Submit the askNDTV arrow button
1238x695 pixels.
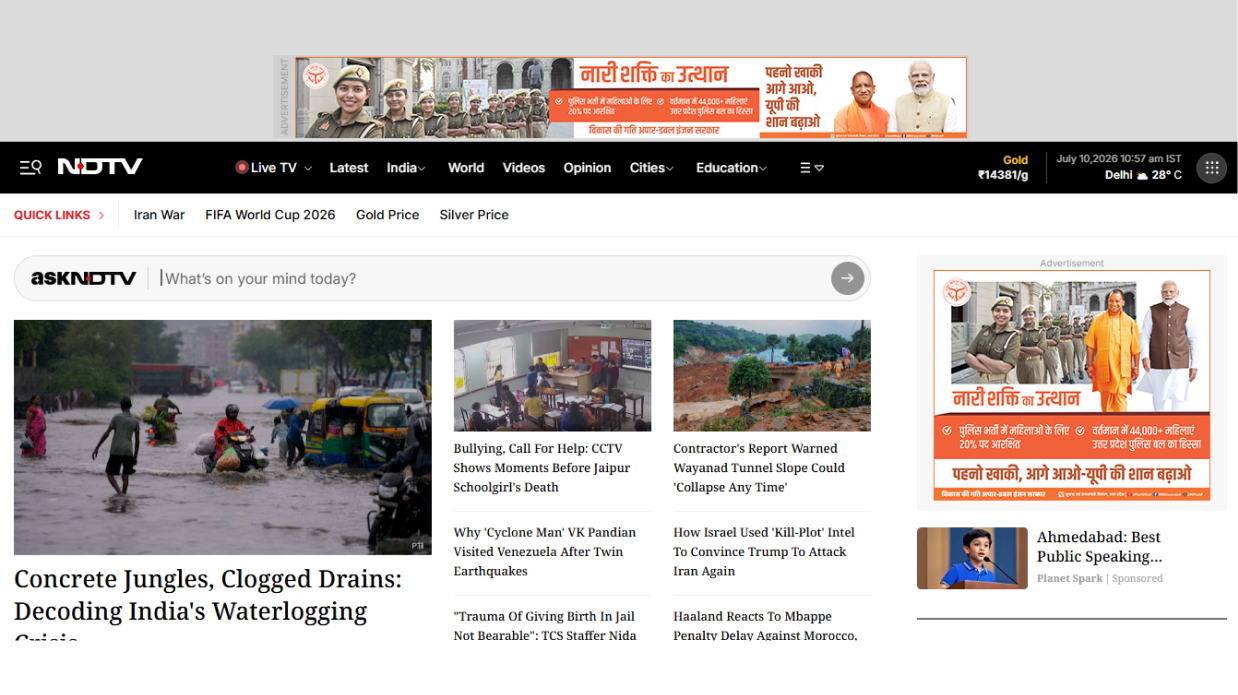(847, 278)
